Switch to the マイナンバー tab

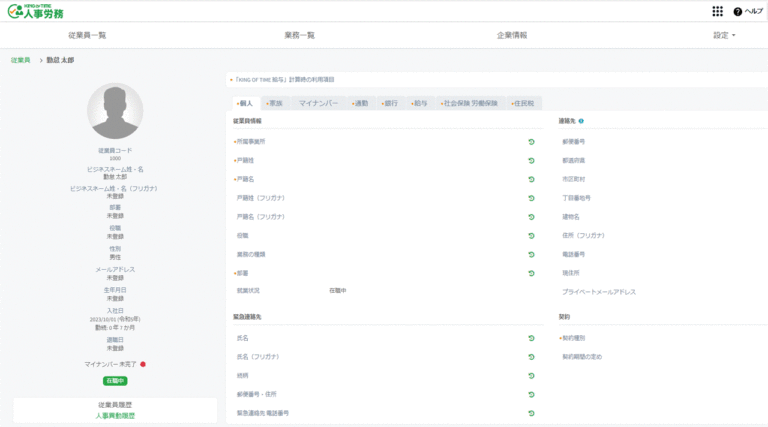[318, 103]
